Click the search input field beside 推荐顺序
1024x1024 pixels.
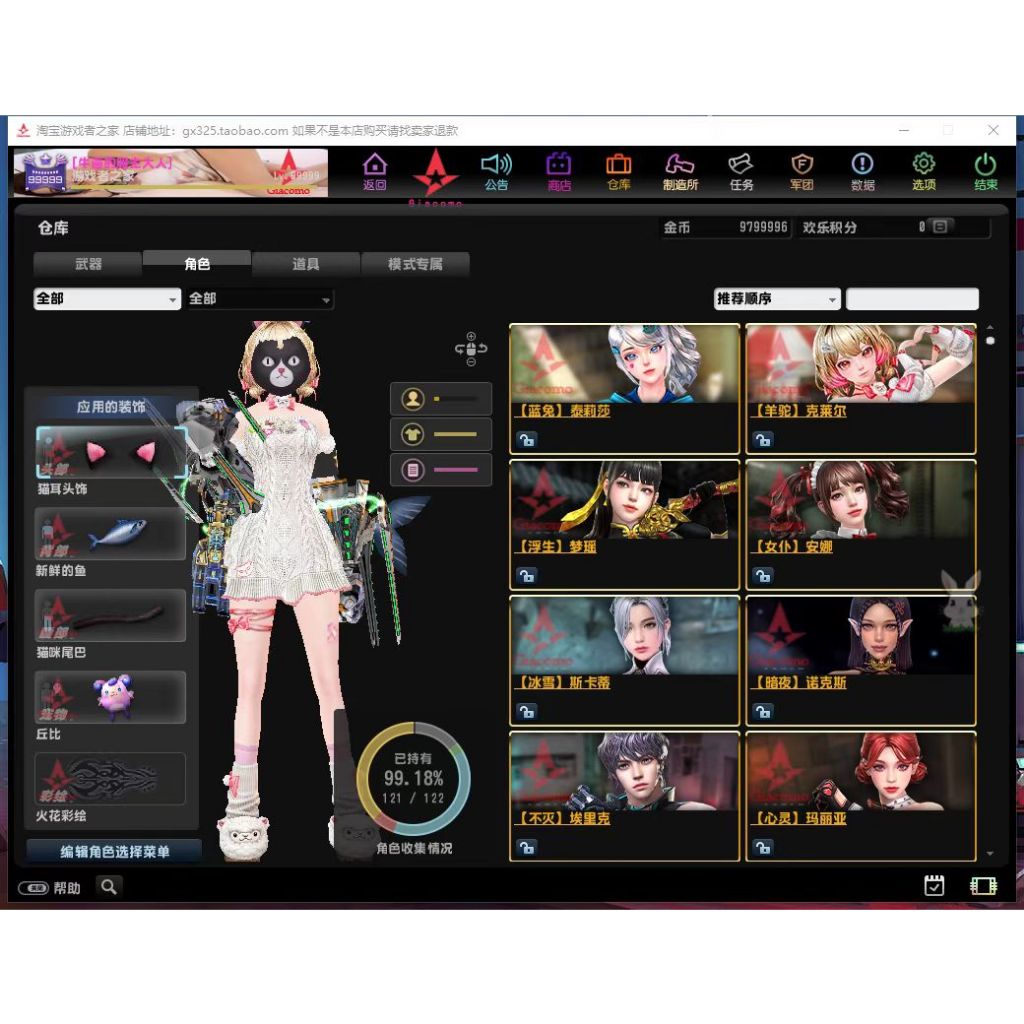(x=912, y=299)
